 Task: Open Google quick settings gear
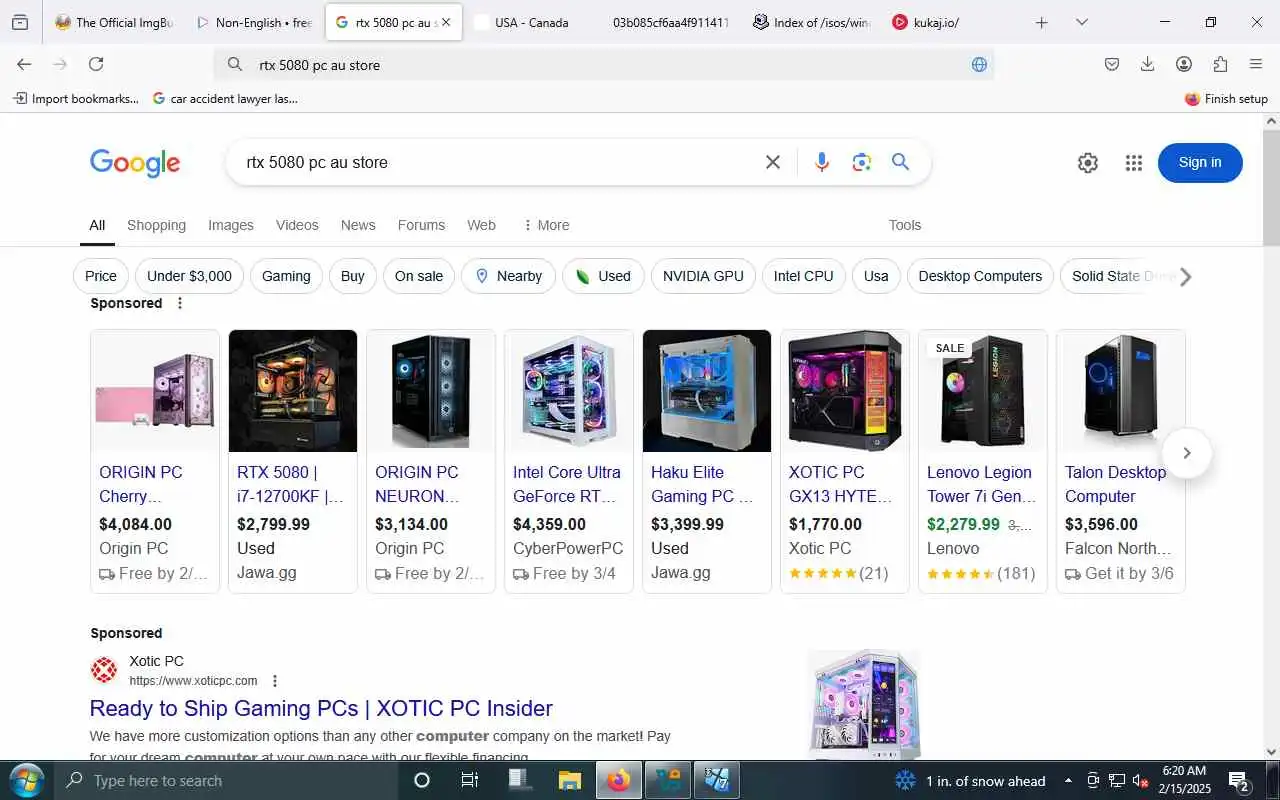coord(1088,163)
